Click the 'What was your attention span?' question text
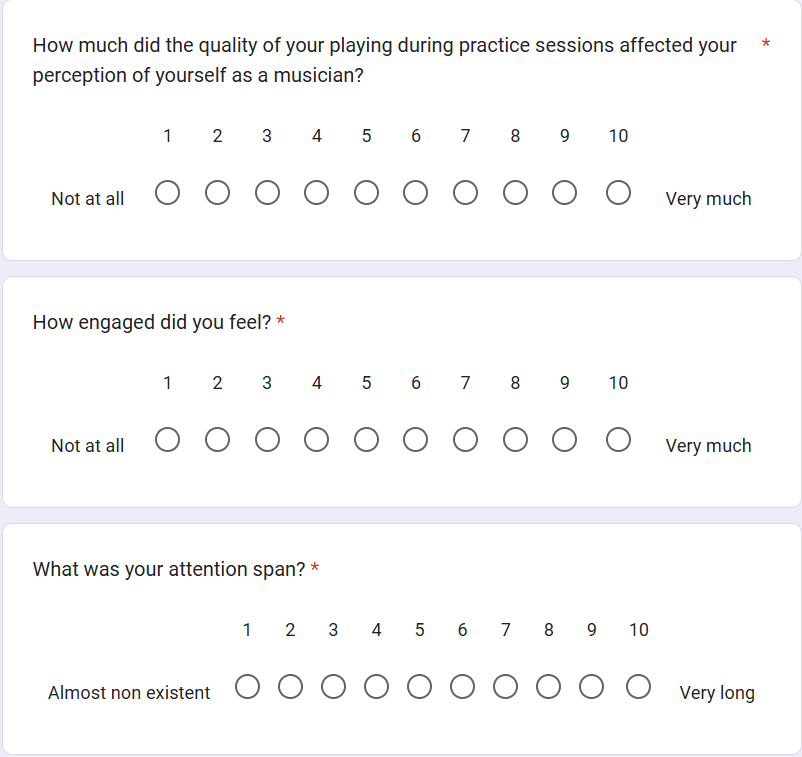Image resolution: width=802 pixels, height=757 pixels. point(168,569)
